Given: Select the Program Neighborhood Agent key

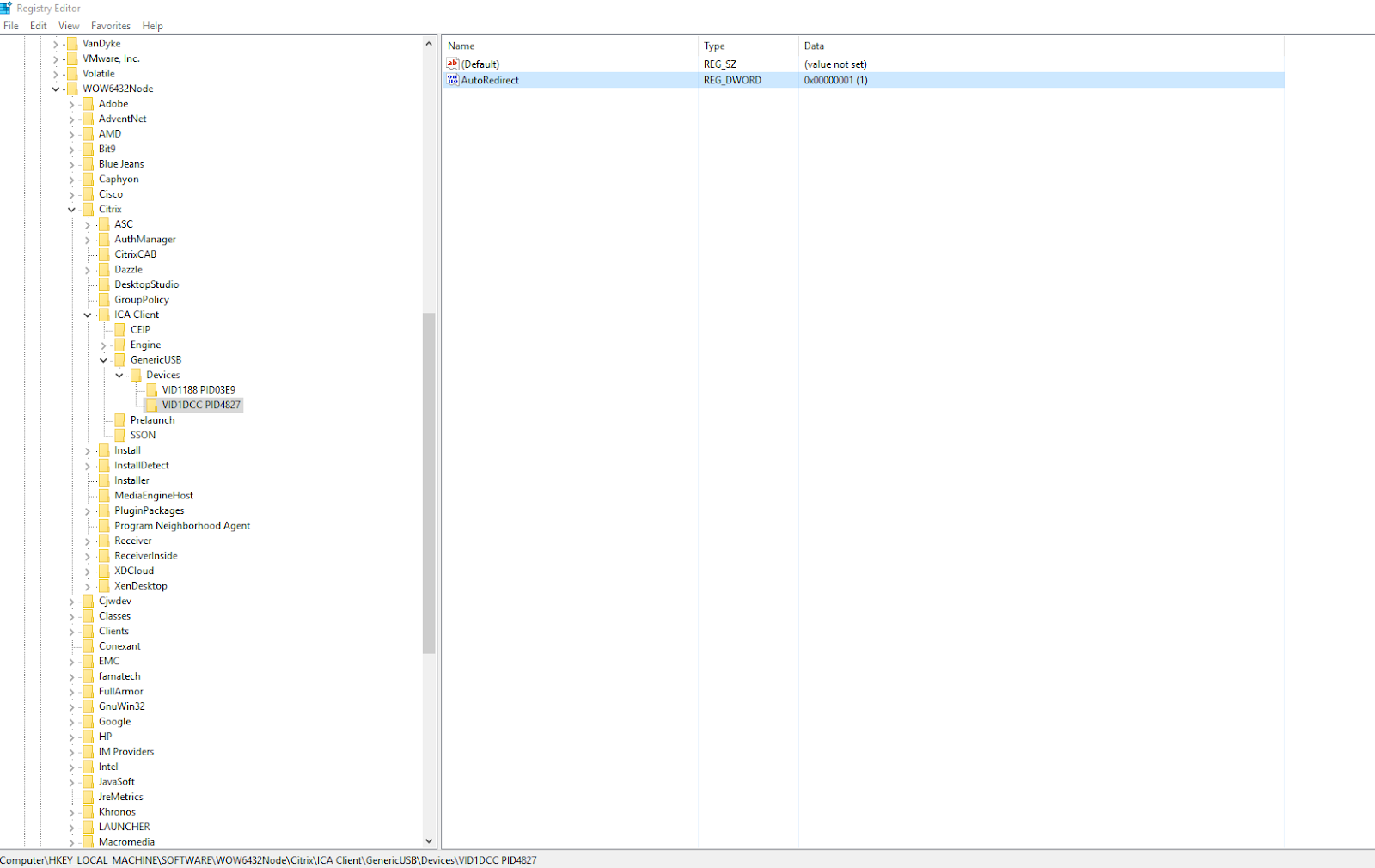Looking at the screenshot, I should (182, 525).
